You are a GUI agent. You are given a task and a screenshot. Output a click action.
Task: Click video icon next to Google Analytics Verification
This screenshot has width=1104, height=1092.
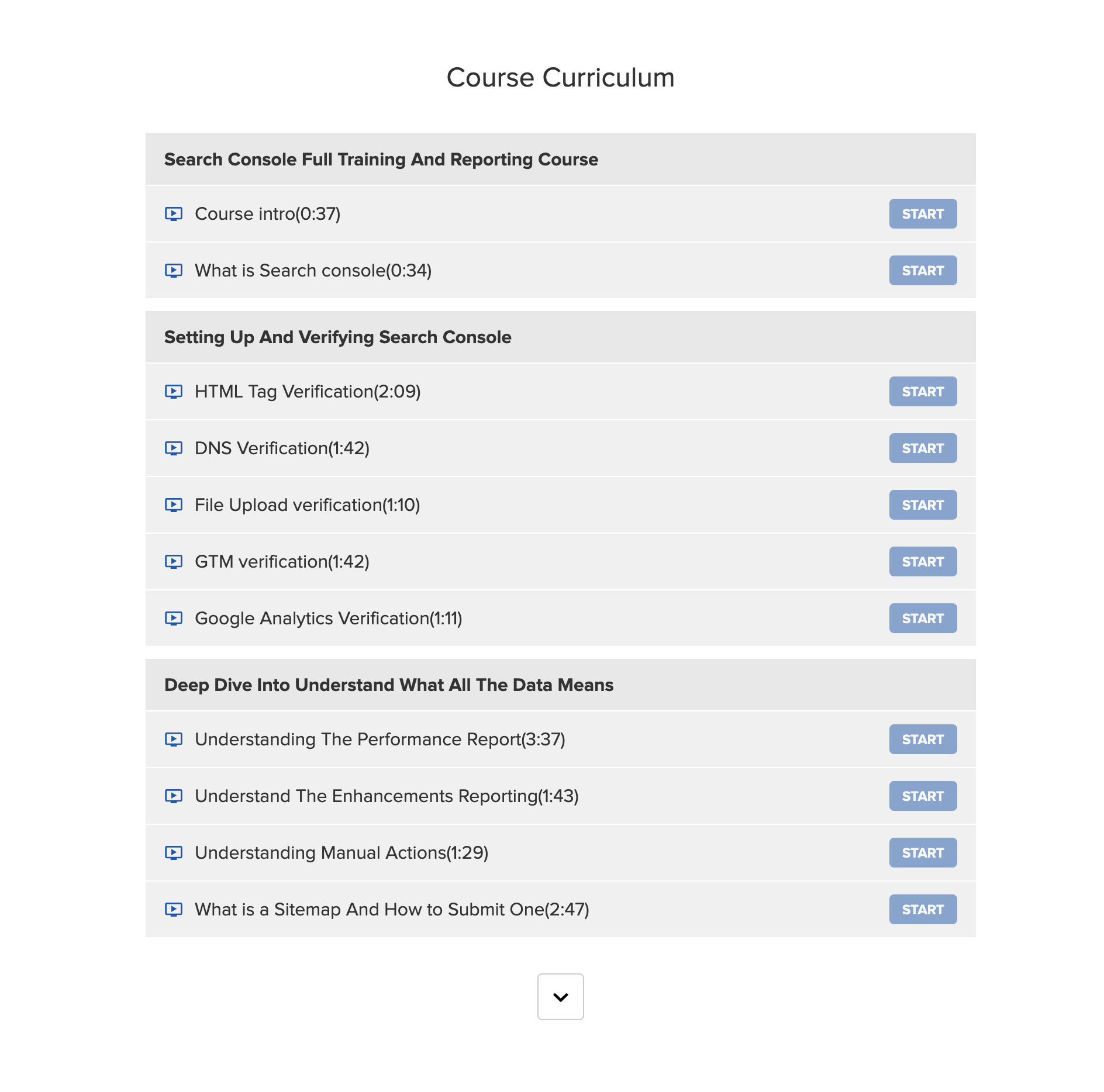point(173,618)
